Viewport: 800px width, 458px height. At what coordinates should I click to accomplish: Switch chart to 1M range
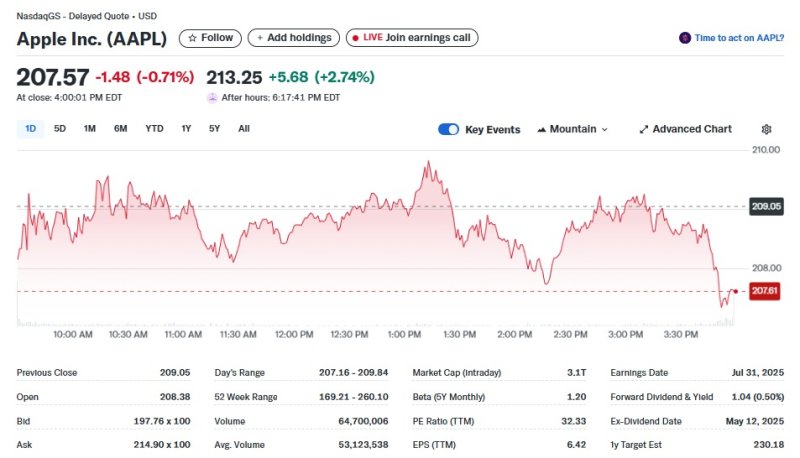90,129
